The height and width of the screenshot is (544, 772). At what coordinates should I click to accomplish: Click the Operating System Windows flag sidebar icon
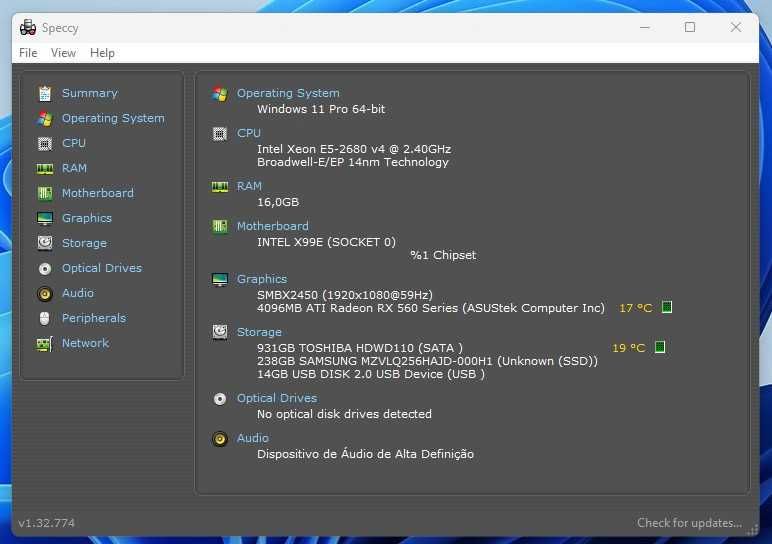[45, 118]
